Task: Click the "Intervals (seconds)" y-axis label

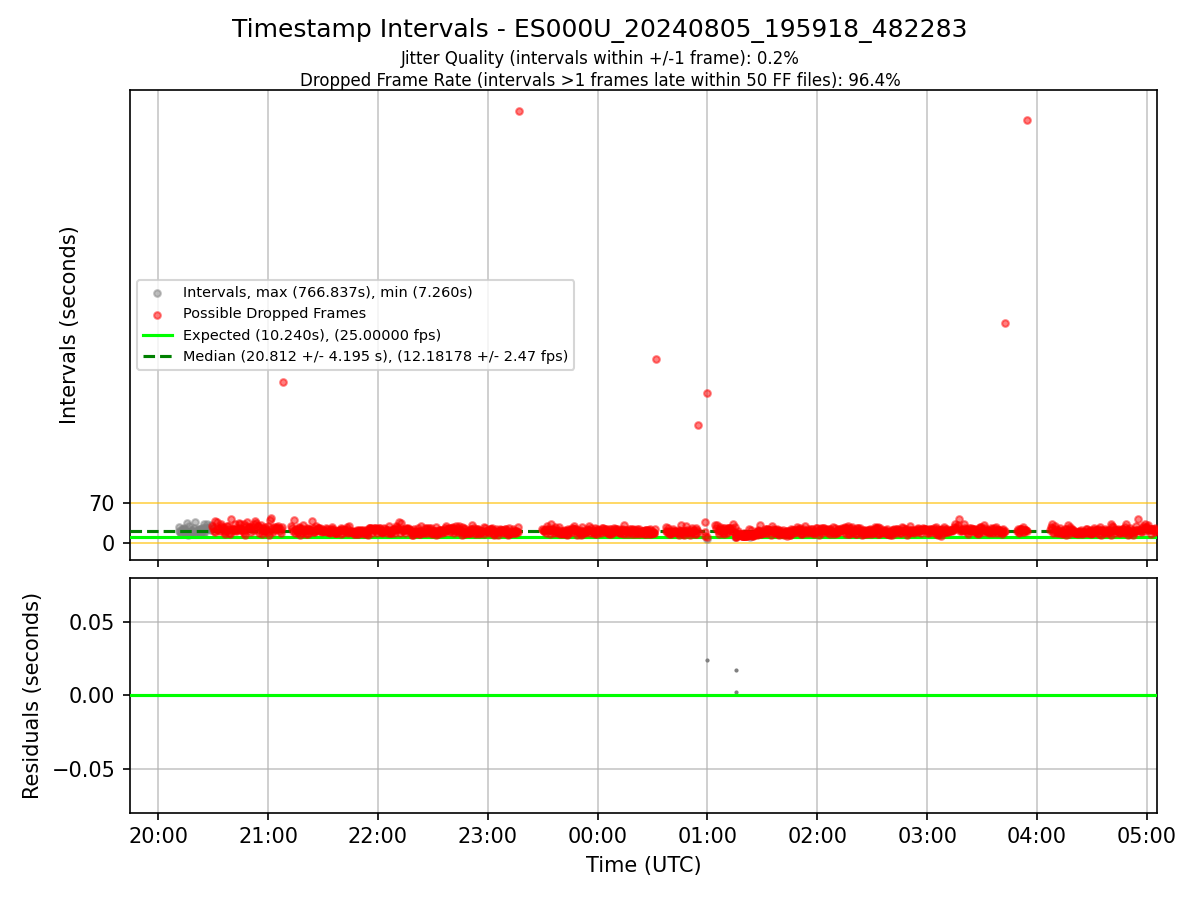Action: pos(68,325)
